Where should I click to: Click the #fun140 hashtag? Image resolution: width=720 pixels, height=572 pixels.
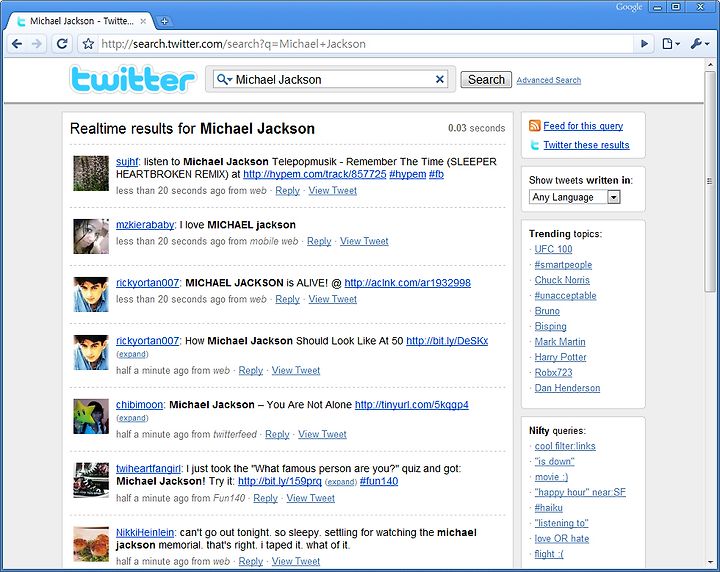point(379,481)
